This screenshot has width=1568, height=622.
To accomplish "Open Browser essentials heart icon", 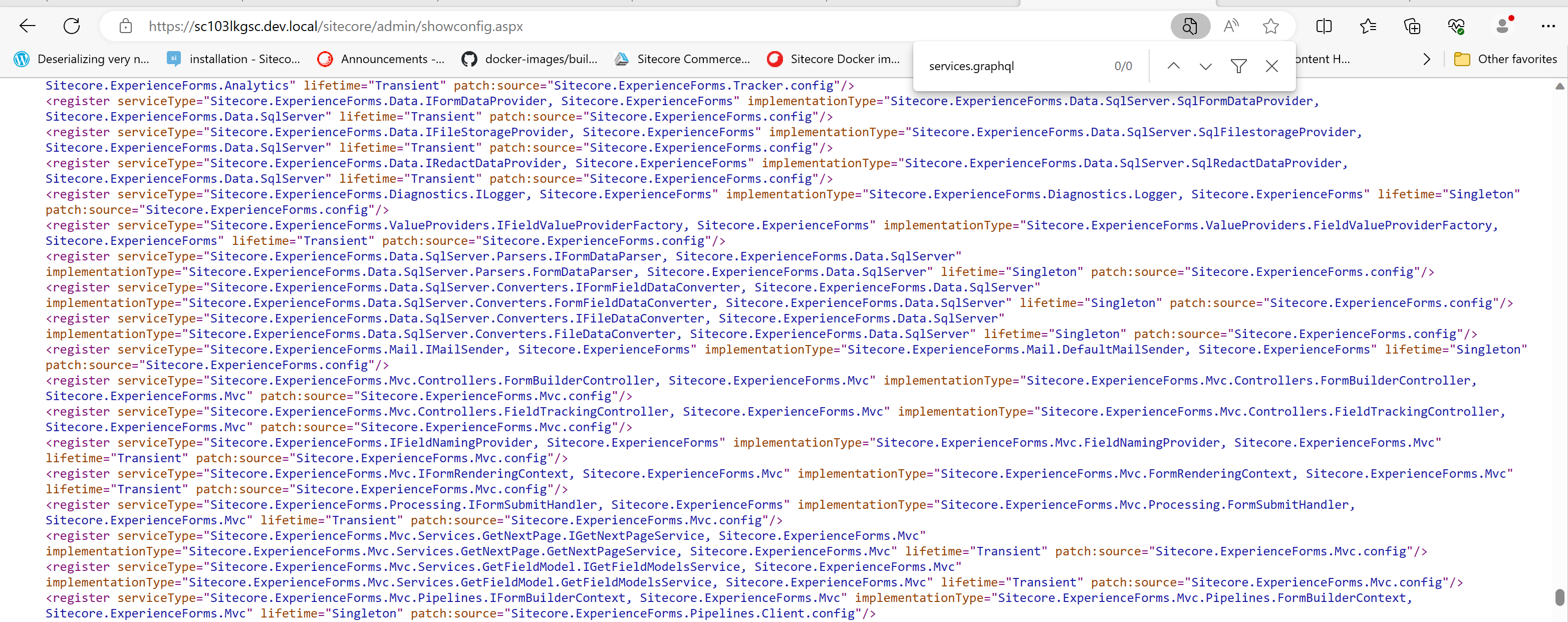I will 1456,26.
